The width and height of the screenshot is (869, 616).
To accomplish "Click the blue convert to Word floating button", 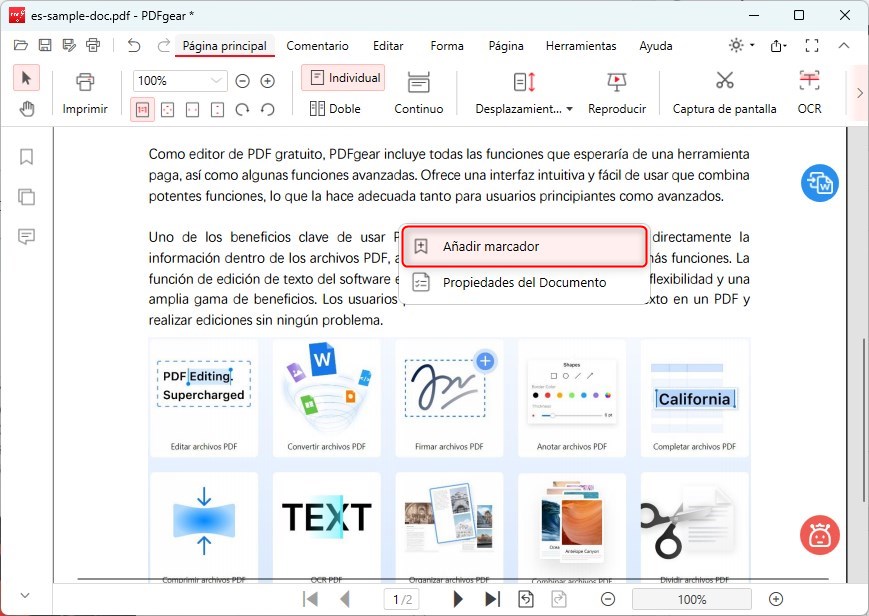I will click(820, 183).
